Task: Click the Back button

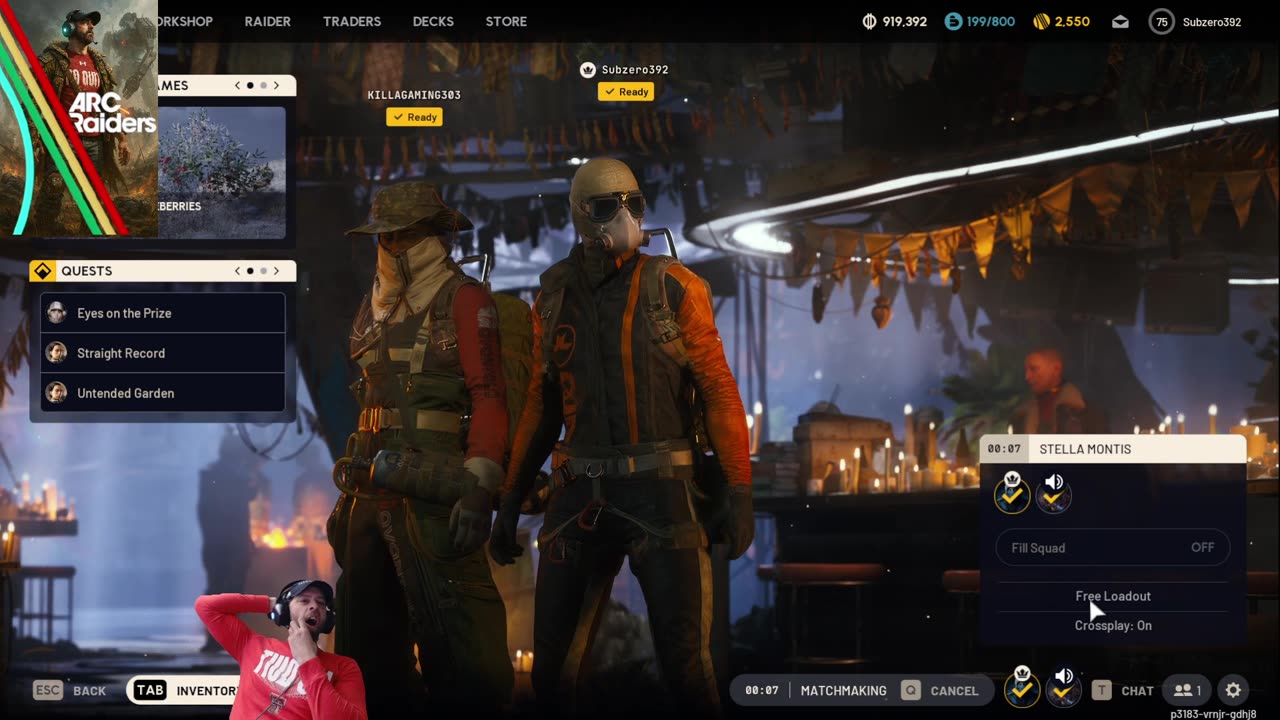Action: 70,690
